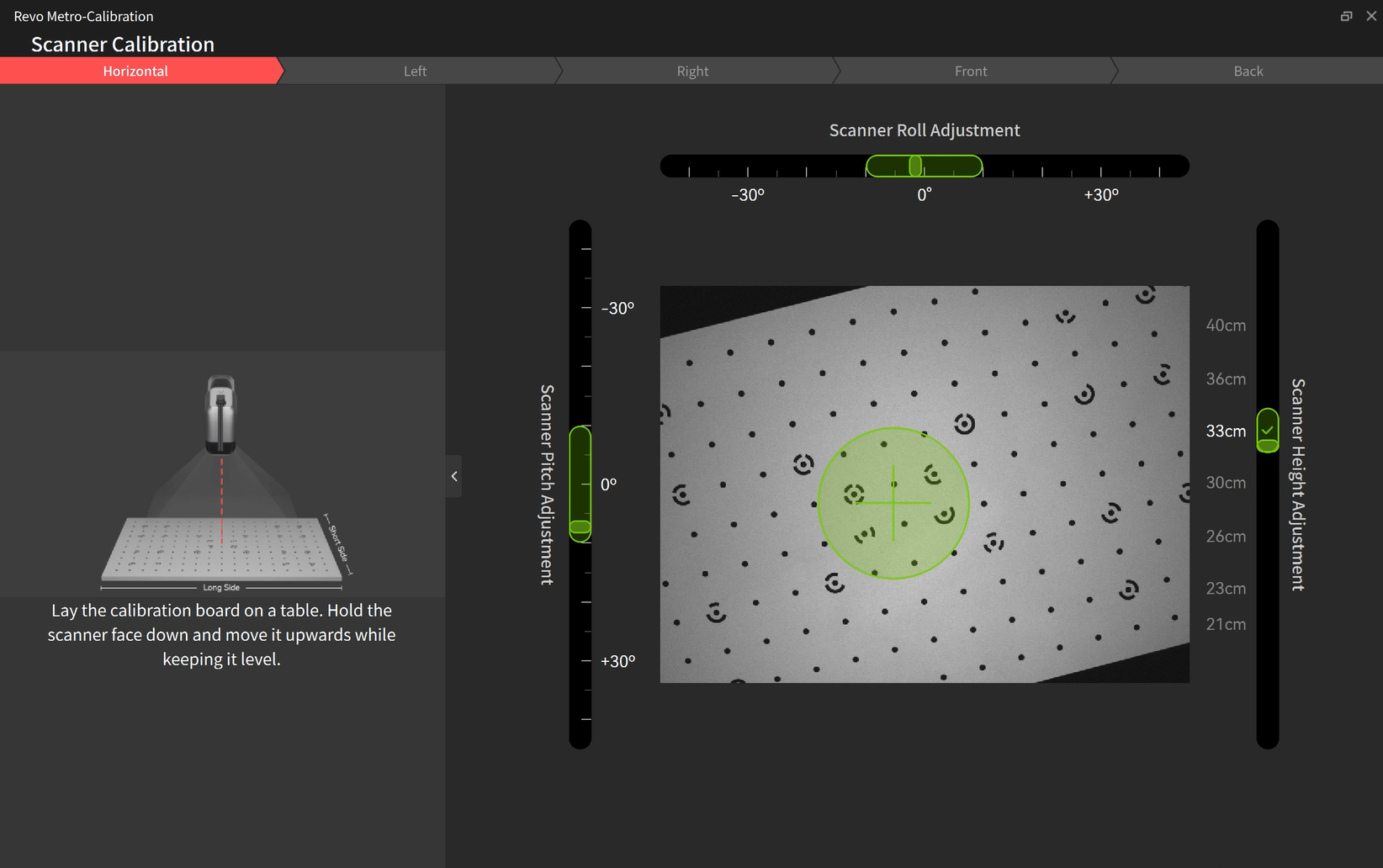The width and height of the screenshot is (1383, 868).
Task: Click the +30° label on roll scale
Action: [1100, 195]
